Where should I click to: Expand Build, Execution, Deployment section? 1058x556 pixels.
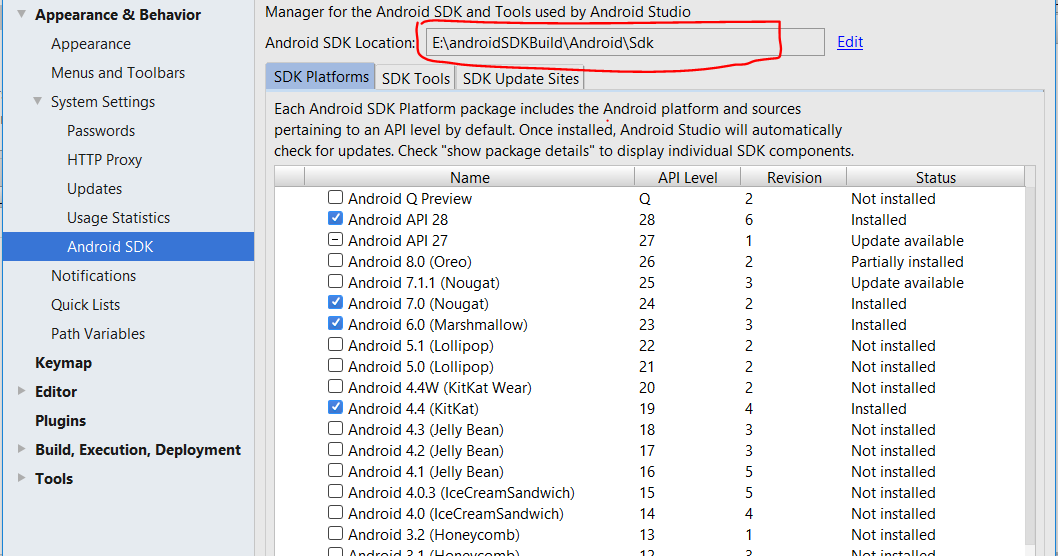tap(22, 449)
